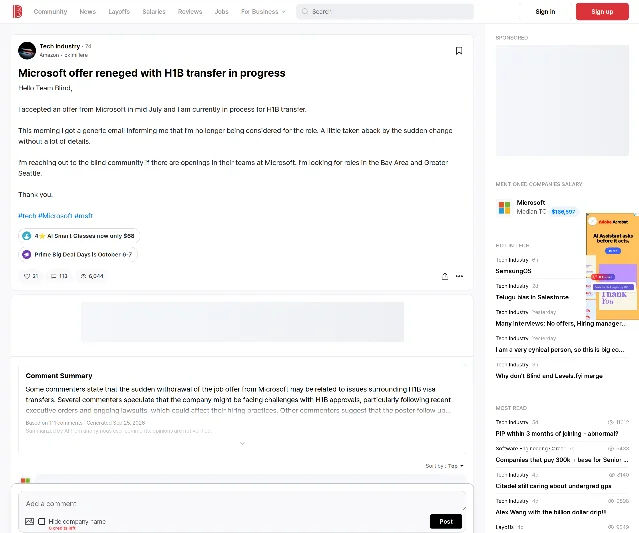Open Prime Big Deal Days link
The height and width of the screenshot is (533, 639).
click(78, 254)
